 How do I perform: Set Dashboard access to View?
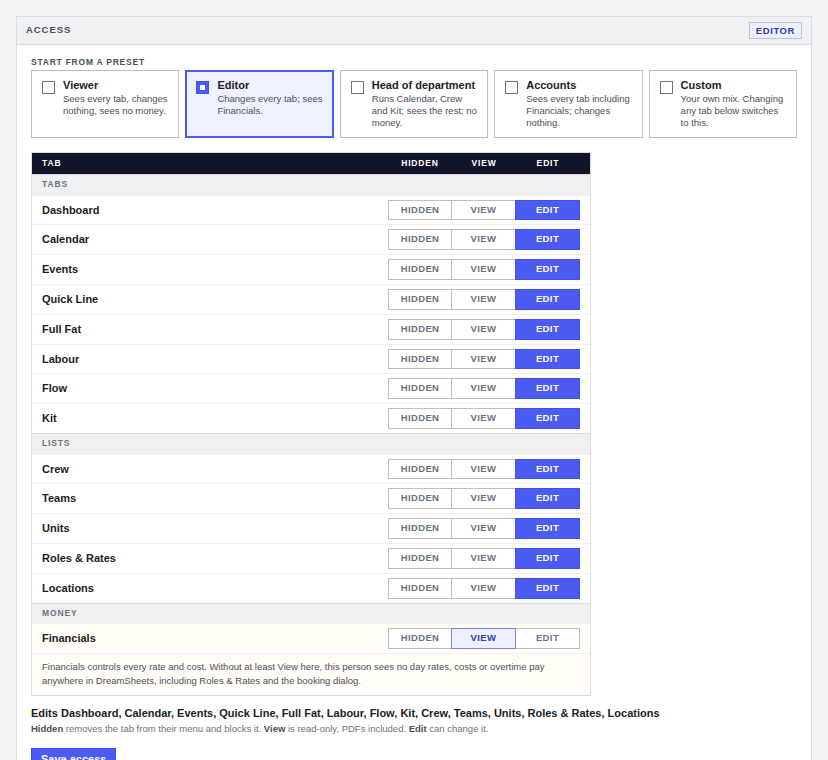[x=483, y=210]
